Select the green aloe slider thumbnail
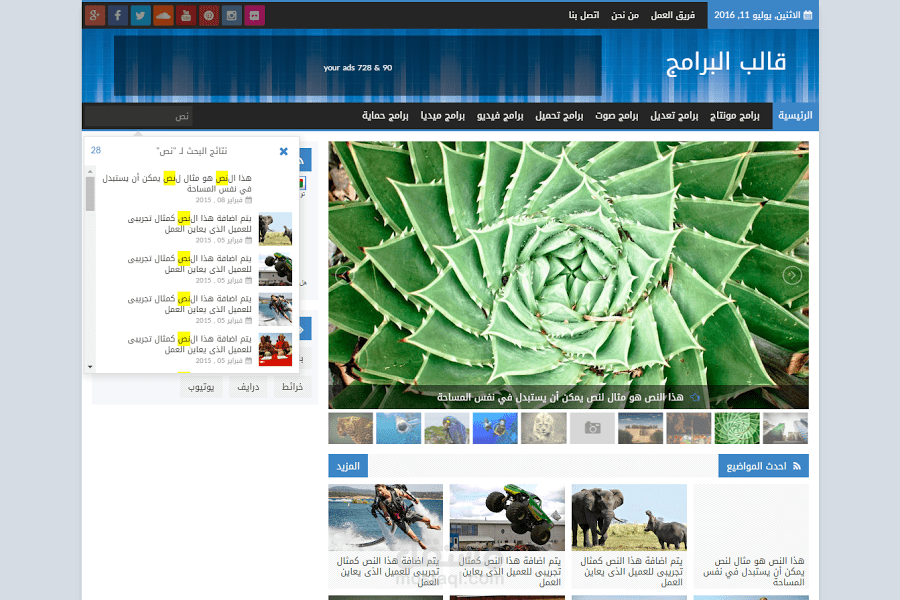Screen dimensions: 900x600 [737, 428]
